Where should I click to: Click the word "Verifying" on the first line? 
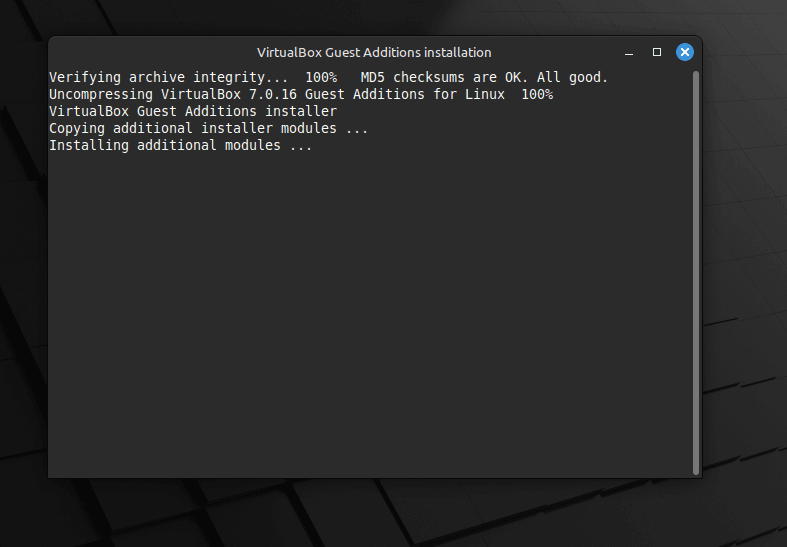(85, 77)
